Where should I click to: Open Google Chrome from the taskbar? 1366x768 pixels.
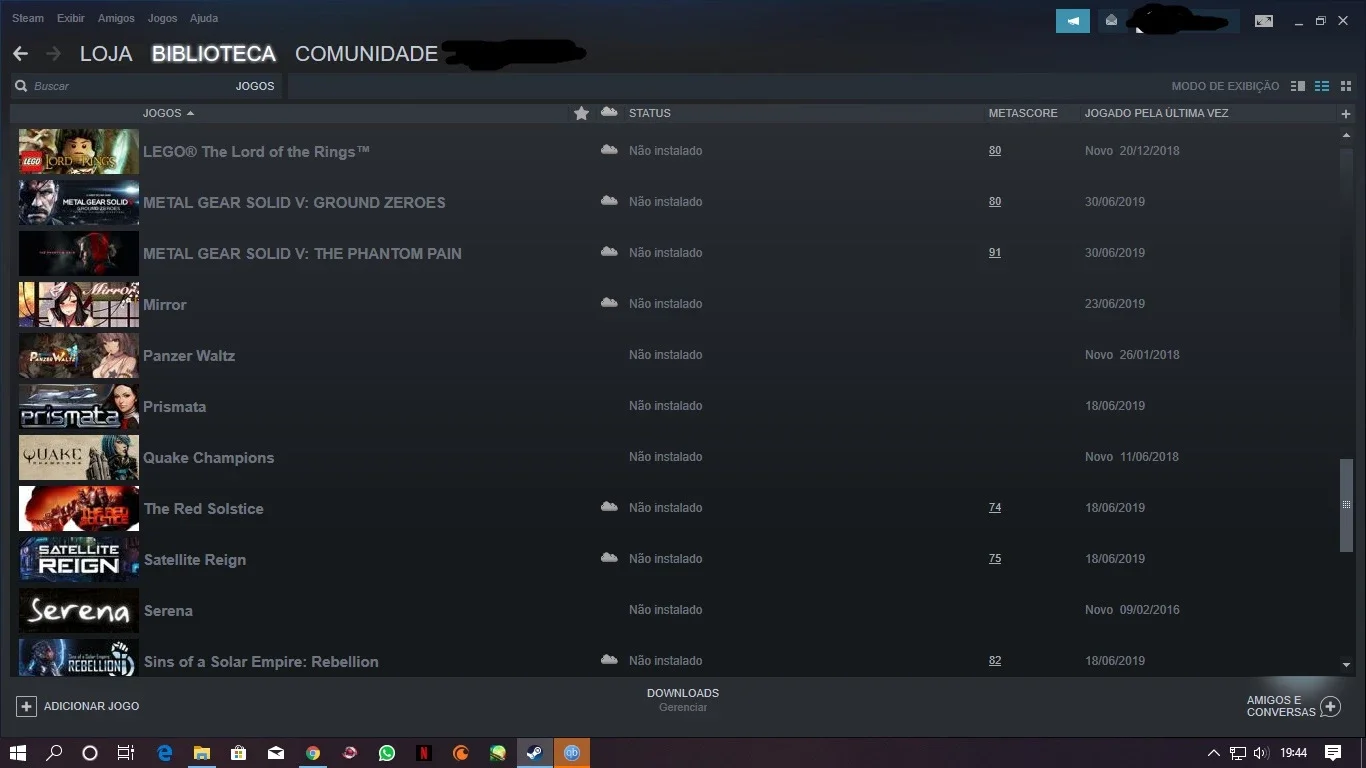pos(313,753)
